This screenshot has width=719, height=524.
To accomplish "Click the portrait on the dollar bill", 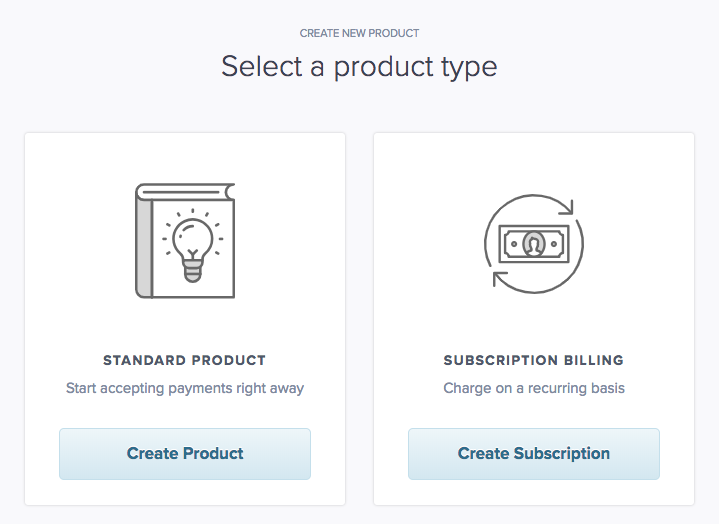I will (534, 243).
